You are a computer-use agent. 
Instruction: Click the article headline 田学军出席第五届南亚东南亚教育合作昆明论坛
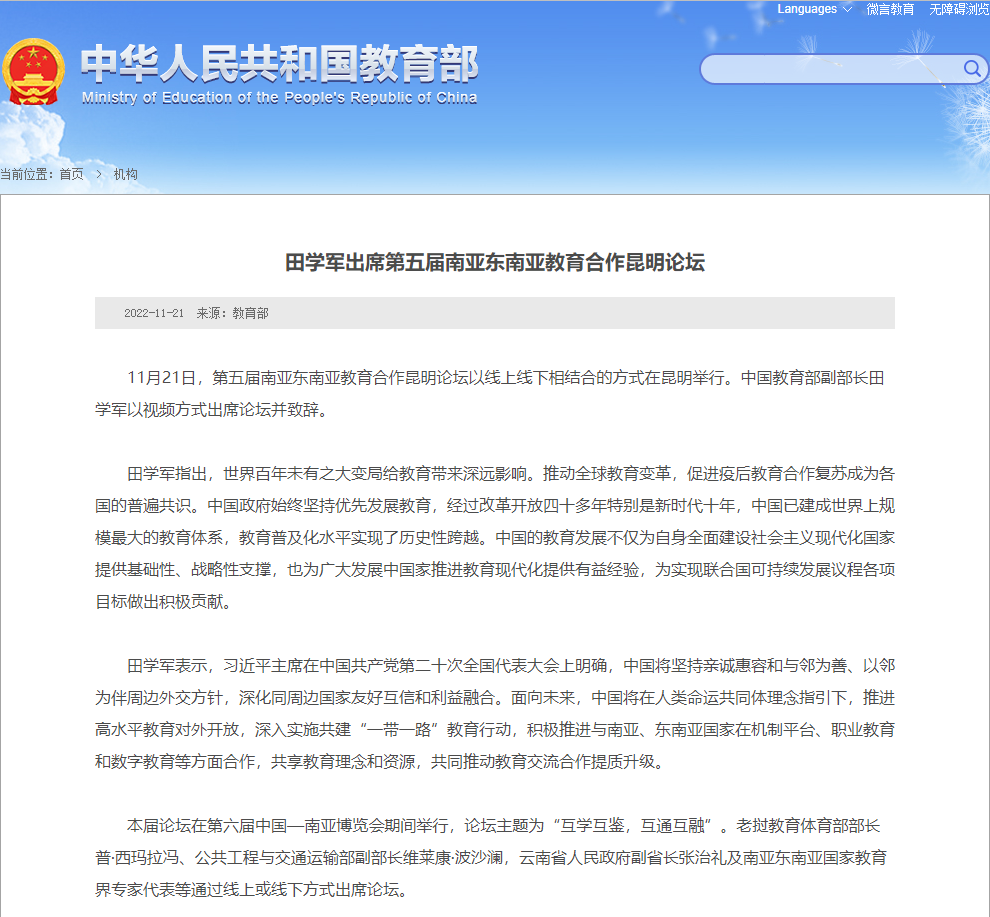pos(495,262)
